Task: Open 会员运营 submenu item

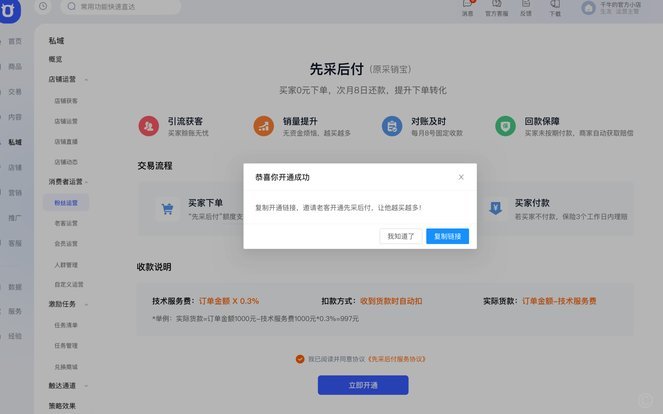Action: [x=66, y=244]
